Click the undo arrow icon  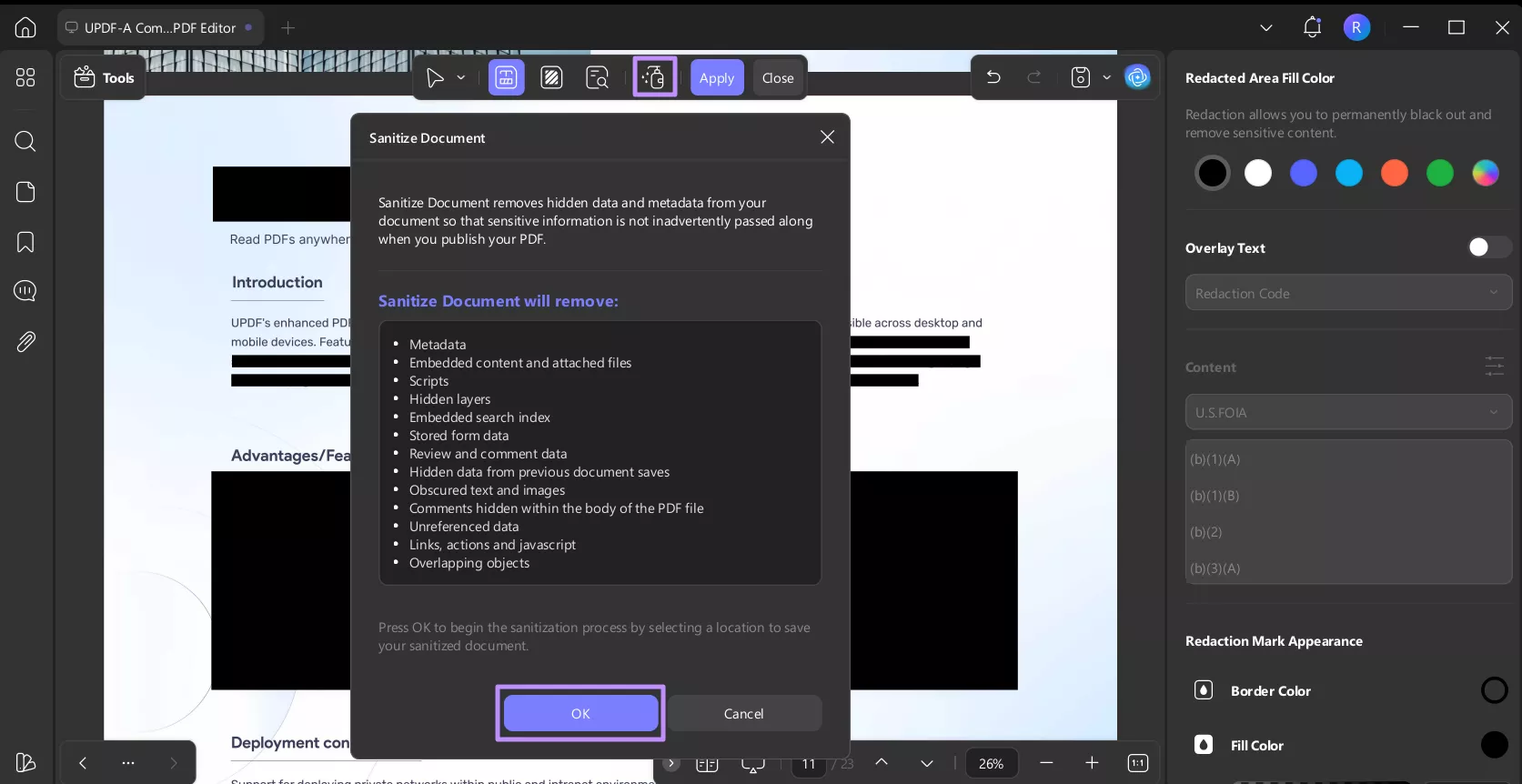[993, 77]
